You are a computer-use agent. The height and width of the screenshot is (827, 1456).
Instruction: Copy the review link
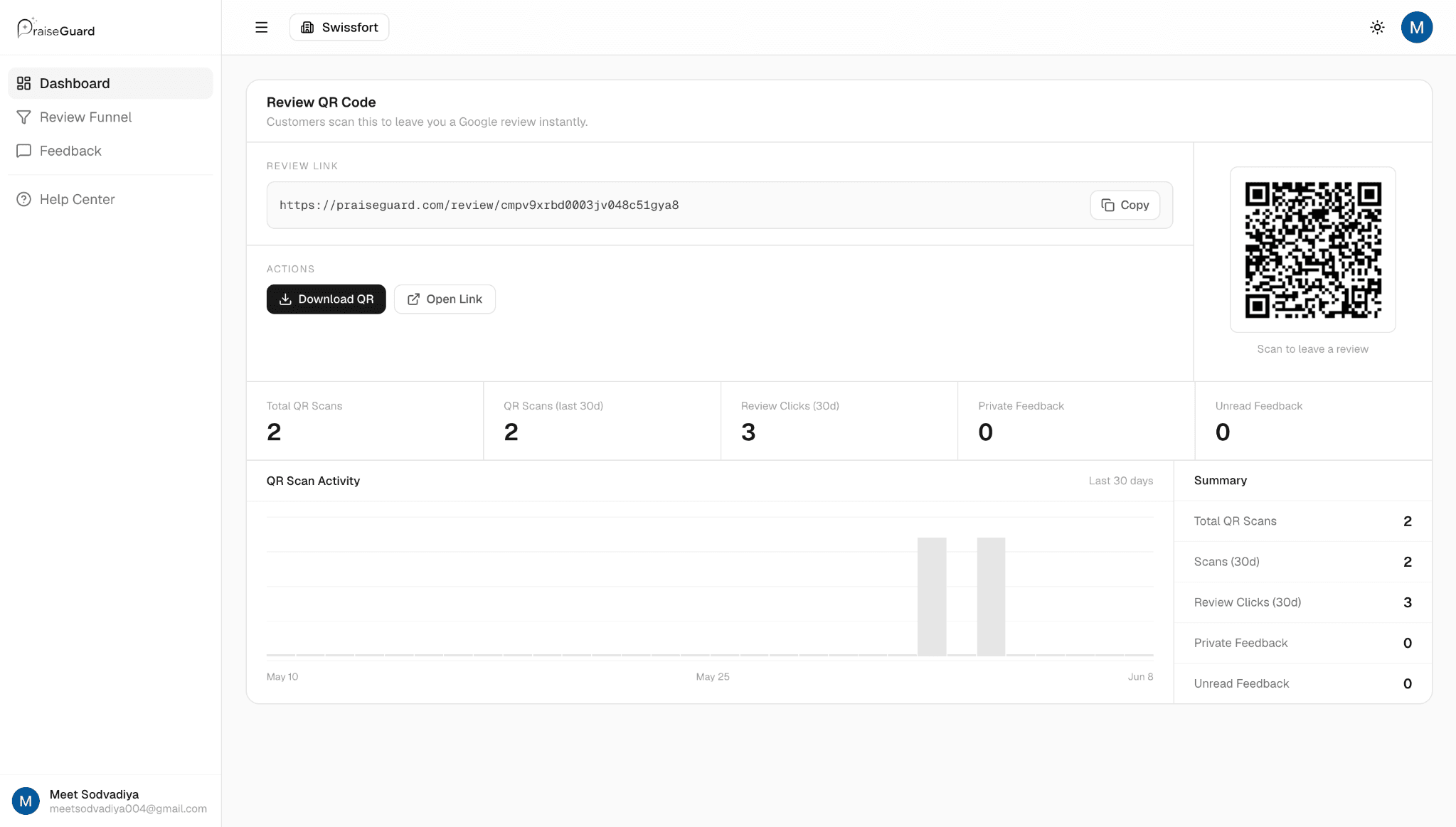point(1125,205)
